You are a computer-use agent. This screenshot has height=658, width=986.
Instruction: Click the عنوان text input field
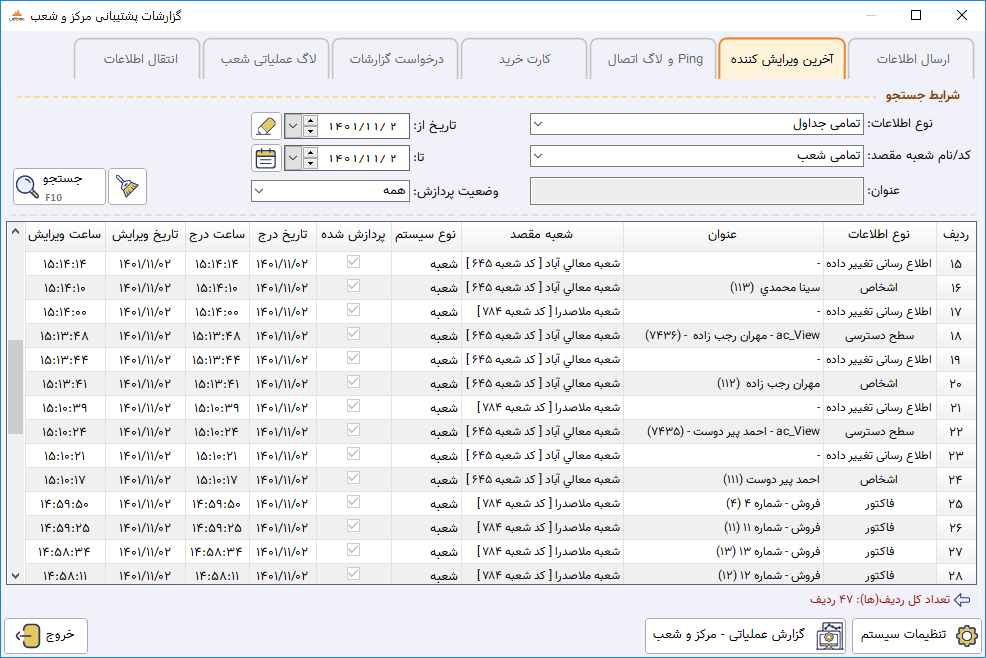pos(697,191)
